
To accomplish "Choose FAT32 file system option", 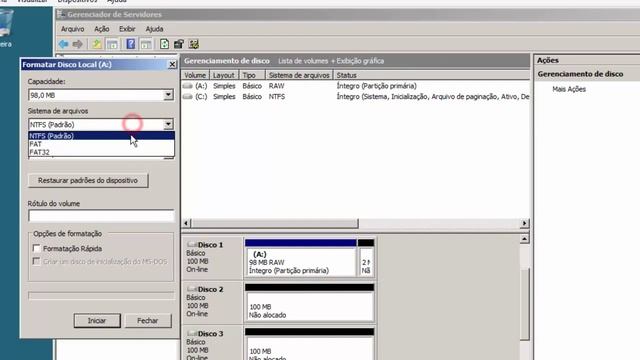I will click(101, 152).
